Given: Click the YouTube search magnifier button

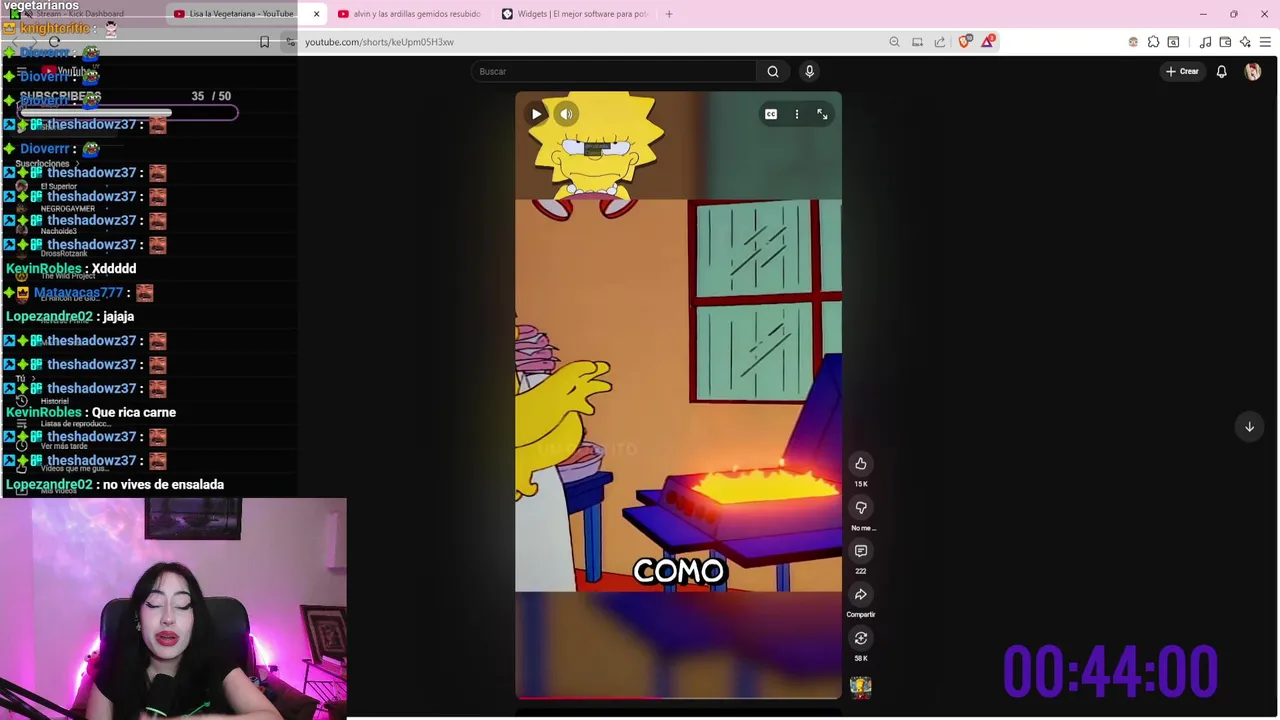Looking at the screenshot, I should point(772,71).
